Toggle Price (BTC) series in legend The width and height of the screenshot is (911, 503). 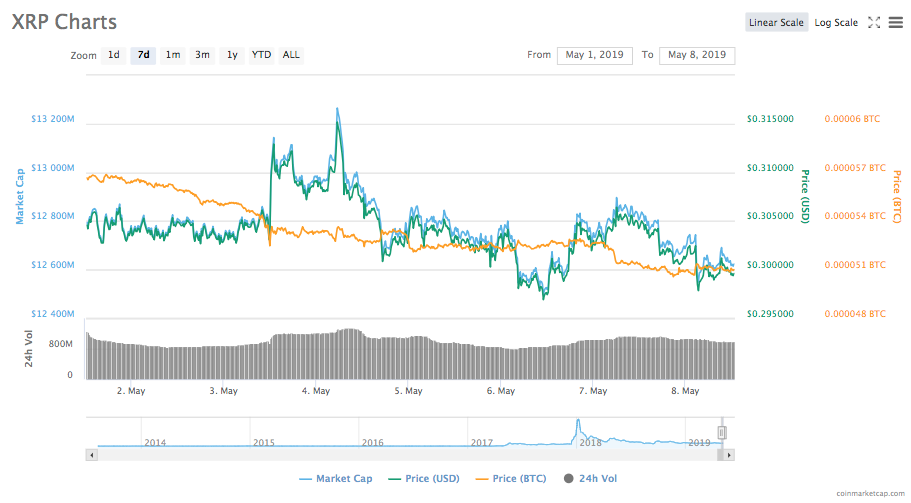tap(511, 479)
